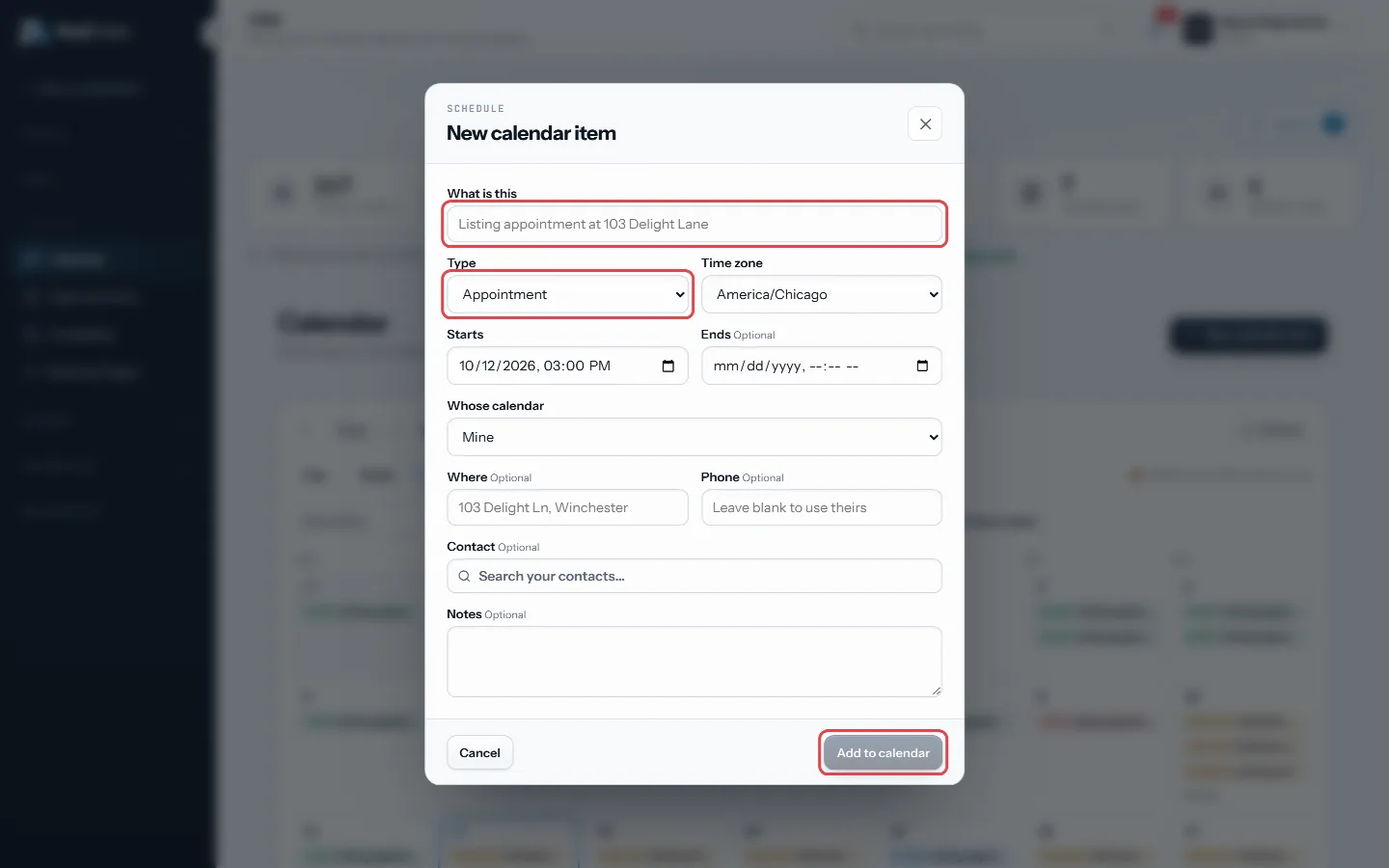1389x868 pixels.
Task: Click the Contact Optional label
Action: click(x=493, y=546)
